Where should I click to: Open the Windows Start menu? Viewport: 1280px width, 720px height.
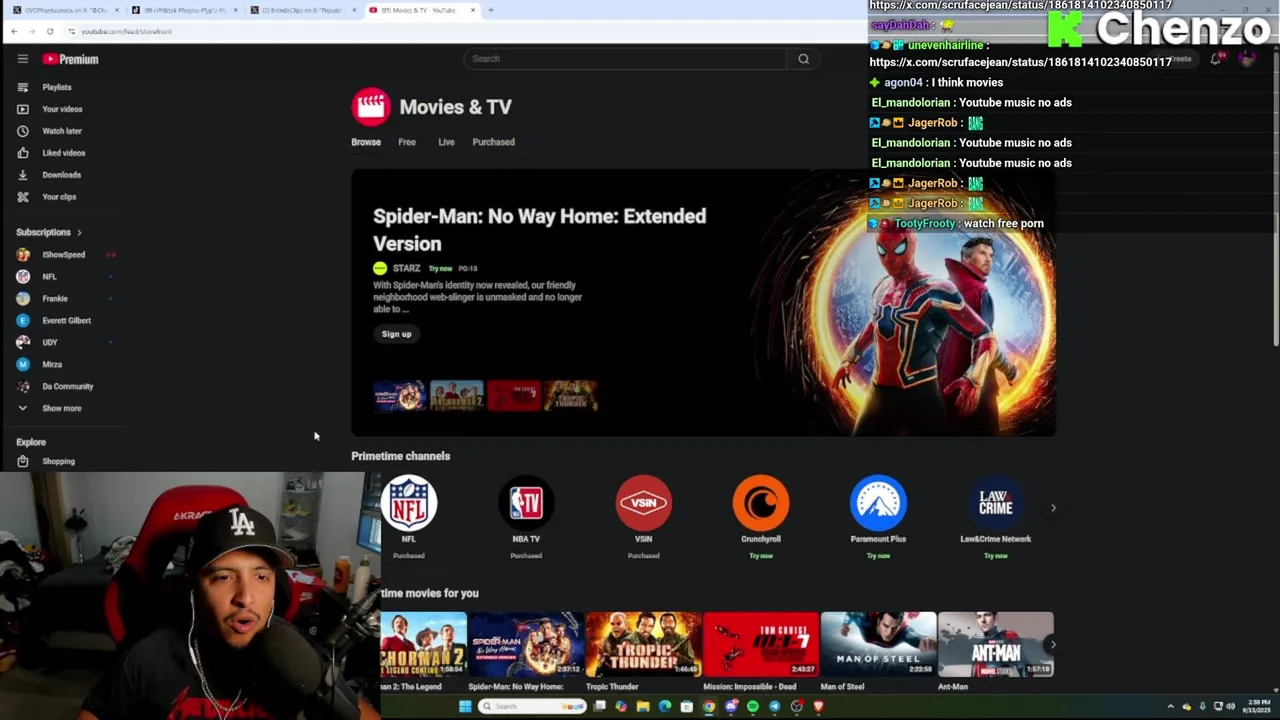[465, 706]
